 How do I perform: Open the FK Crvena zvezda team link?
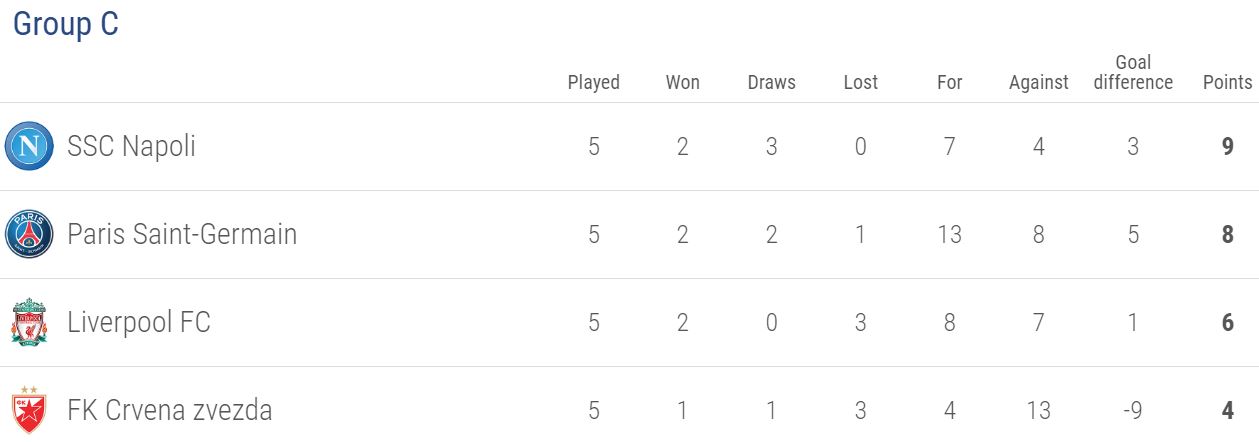[169, 410]
